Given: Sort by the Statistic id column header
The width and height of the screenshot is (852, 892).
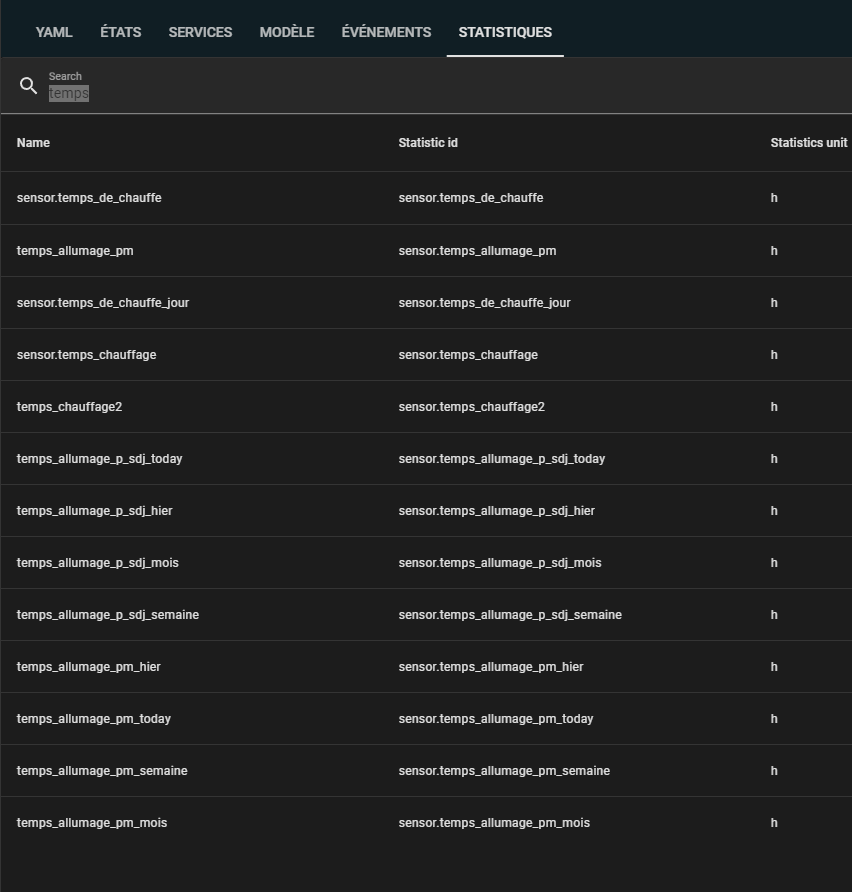Looking at the screenshot, I should 428,143.
